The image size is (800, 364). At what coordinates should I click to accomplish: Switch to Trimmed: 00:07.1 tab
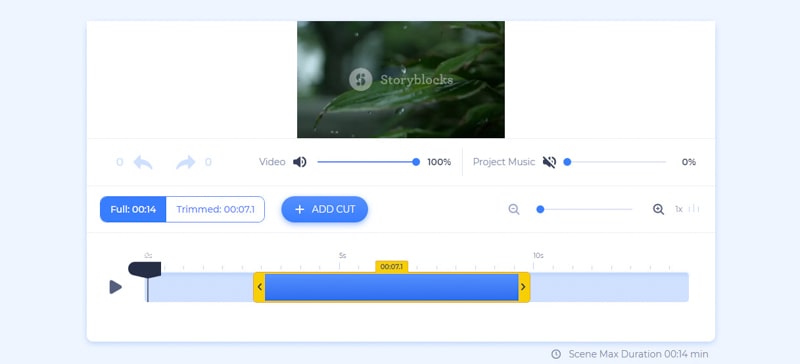[x=215, y=209]
